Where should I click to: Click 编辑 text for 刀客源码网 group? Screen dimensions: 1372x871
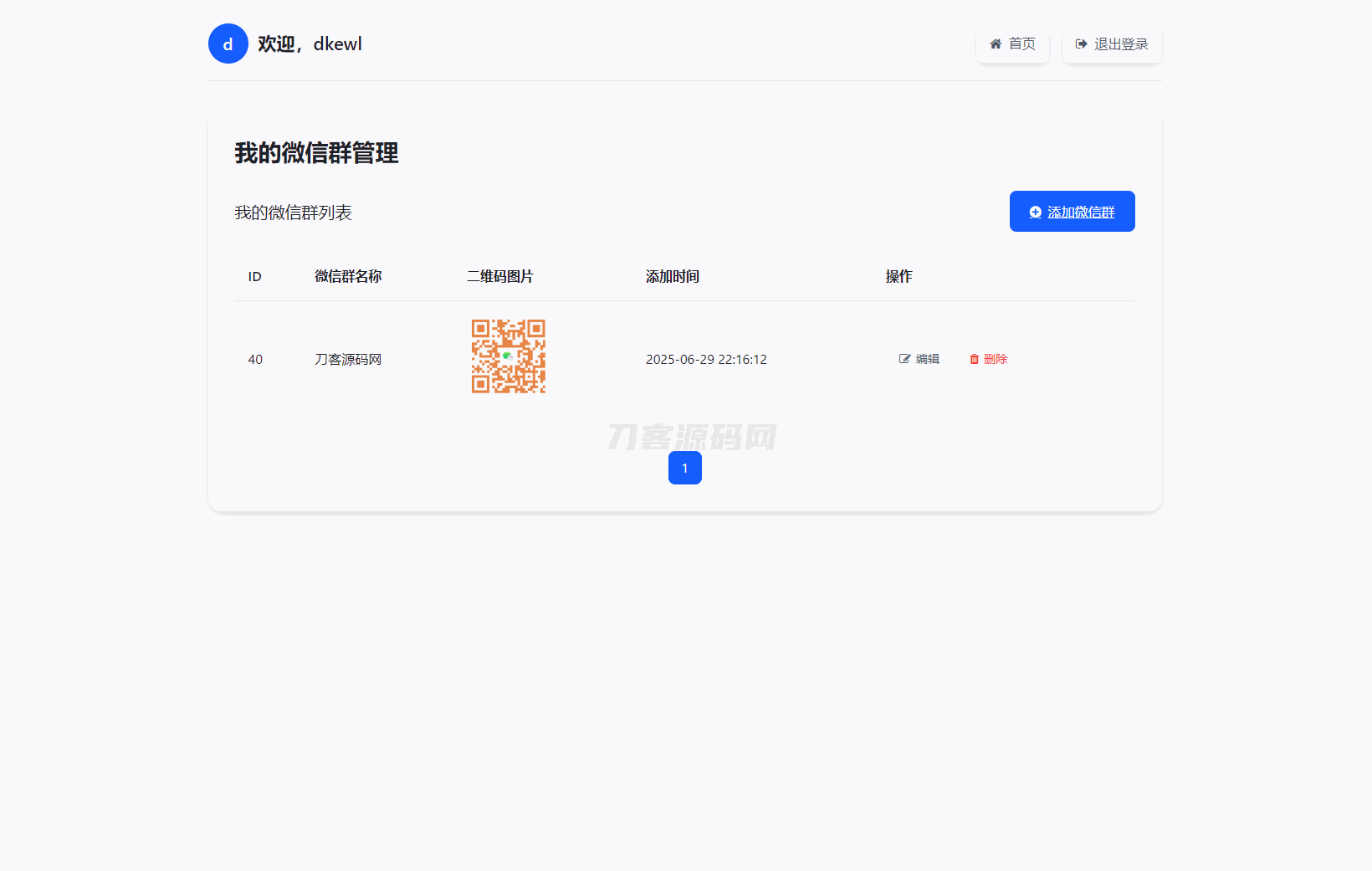pyautogui.click(x=927, y=359)
